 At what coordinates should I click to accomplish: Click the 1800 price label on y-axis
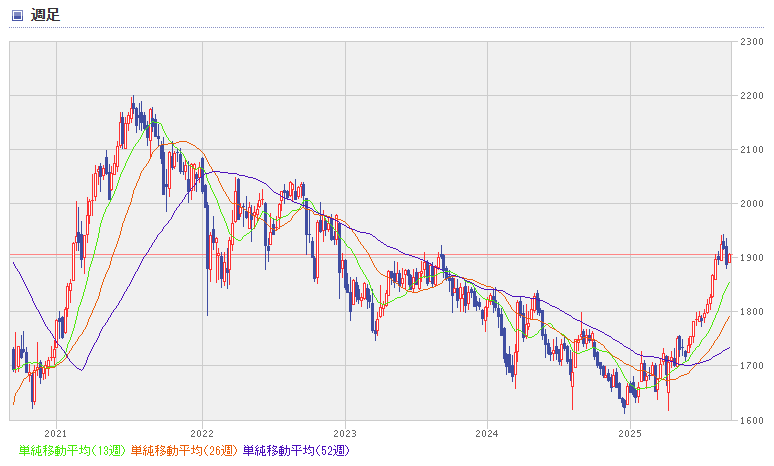point(753,312)
